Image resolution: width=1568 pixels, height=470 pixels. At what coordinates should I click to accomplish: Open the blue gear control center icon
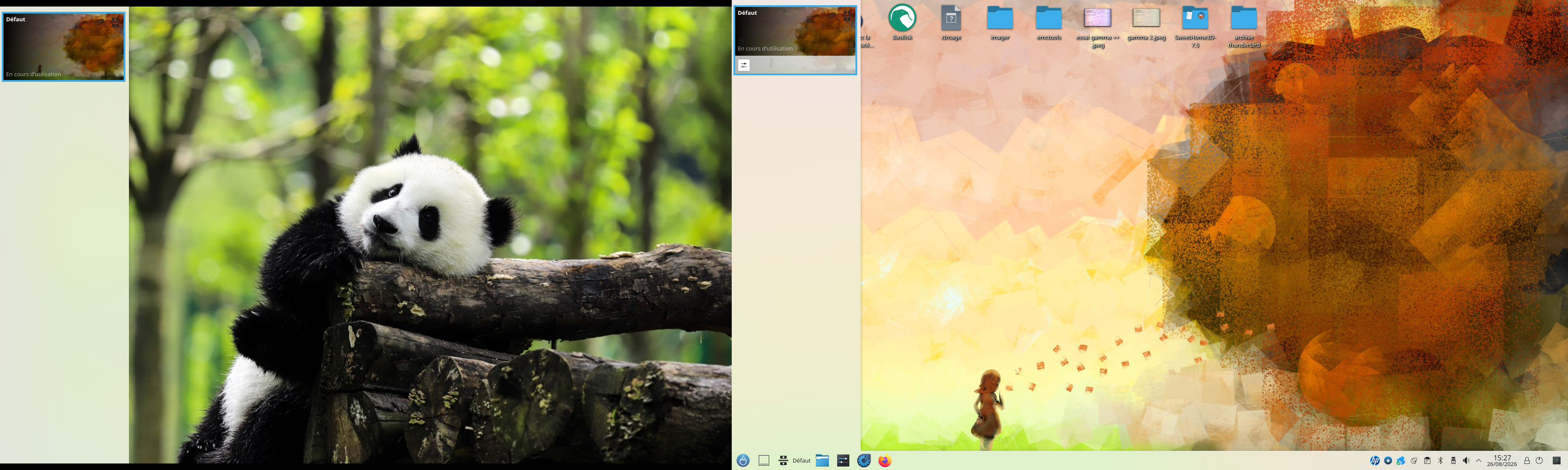[864, 460]
